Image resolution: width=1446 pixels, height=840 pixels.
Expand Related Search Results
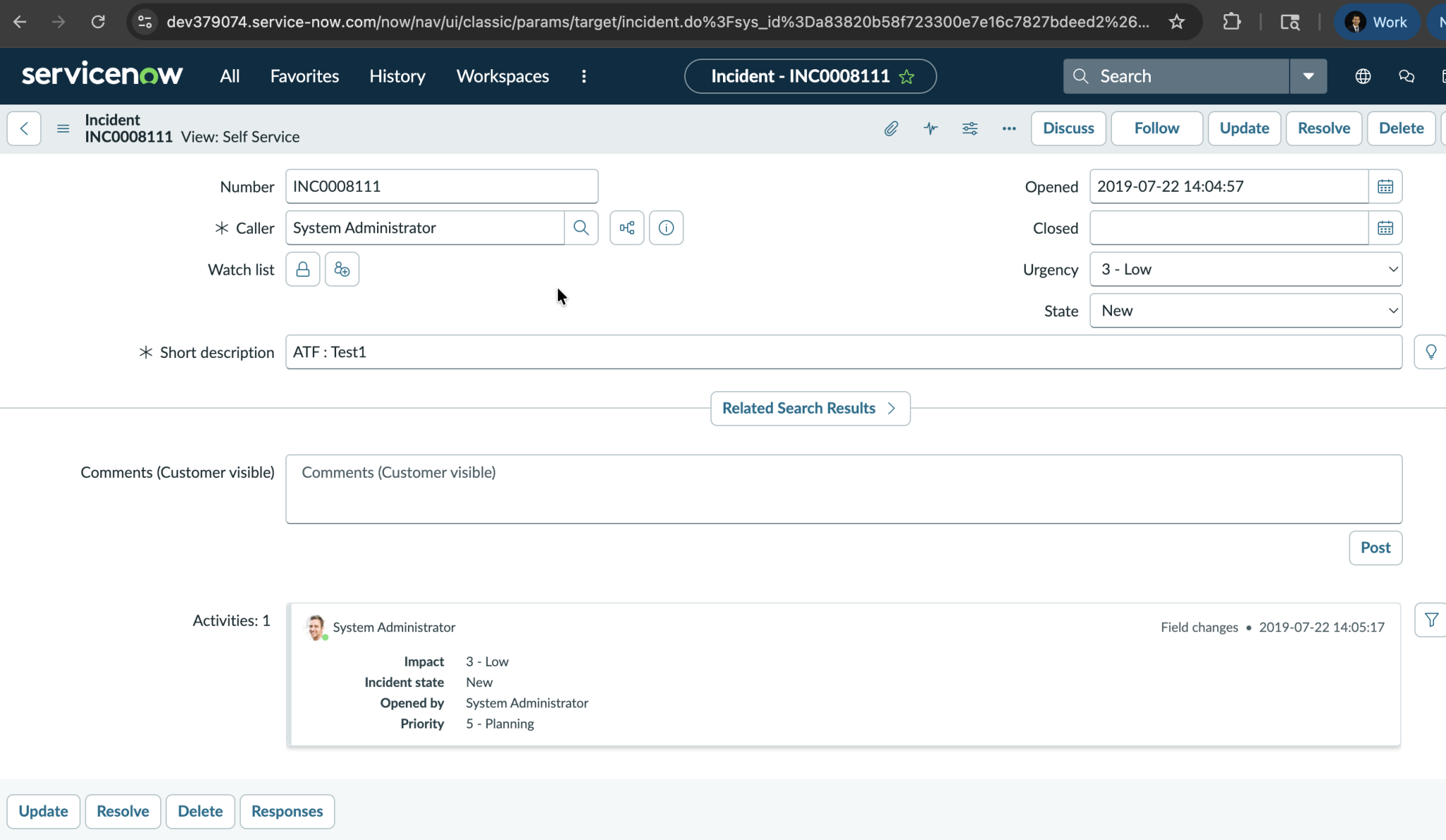[x=810, y=409]
